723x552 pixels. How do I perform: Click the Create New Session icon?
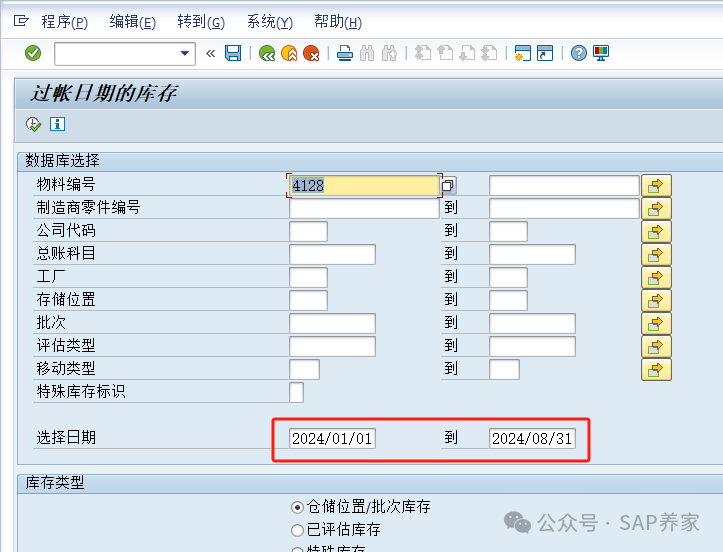[x=522, y=53]
